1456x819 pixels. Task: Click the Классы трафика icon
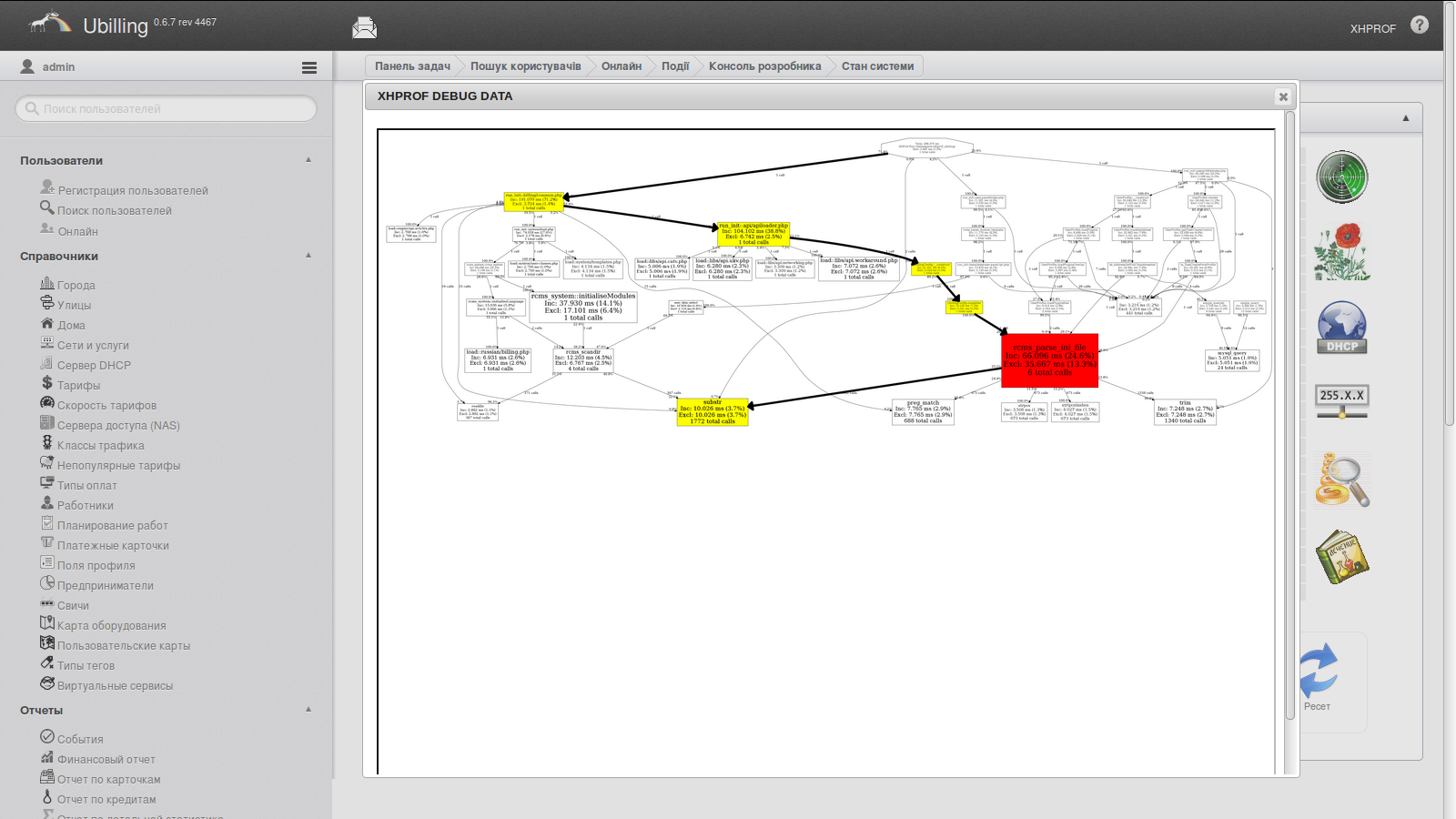(x=47, y=443)
